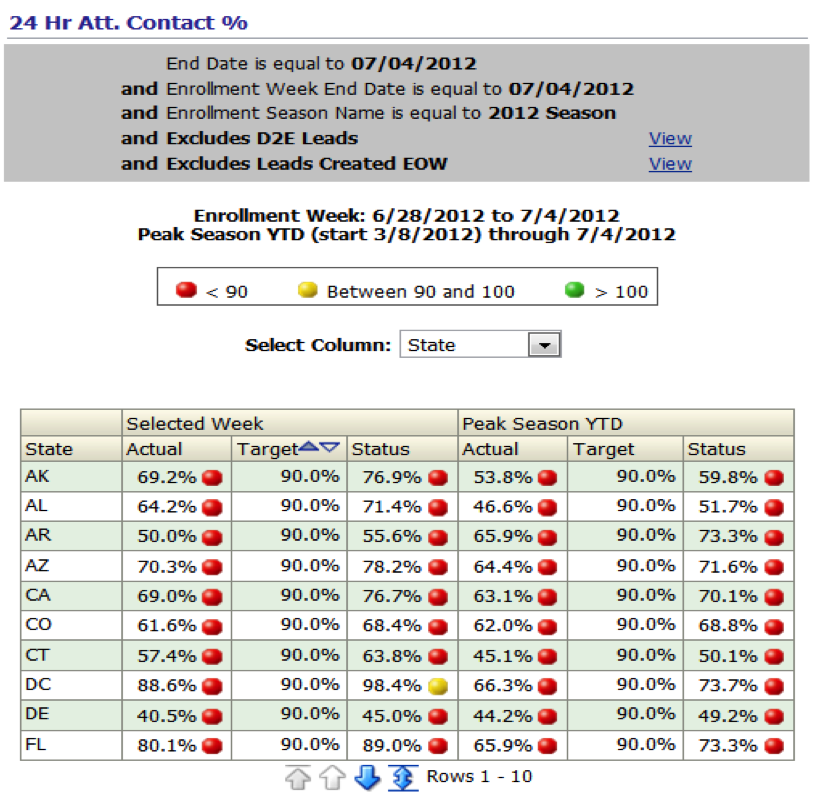Click View link for Excludes Leads Created EOW

669,164
